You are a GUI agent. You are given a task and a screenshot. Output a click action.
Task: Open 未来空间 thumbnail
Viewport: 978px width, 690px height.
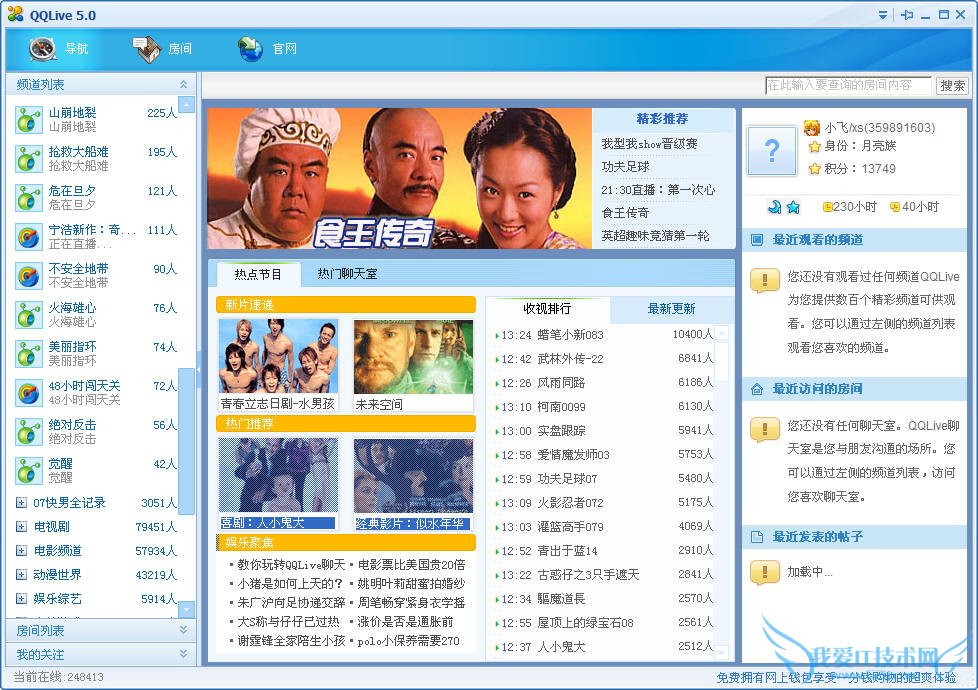(413, 357)
